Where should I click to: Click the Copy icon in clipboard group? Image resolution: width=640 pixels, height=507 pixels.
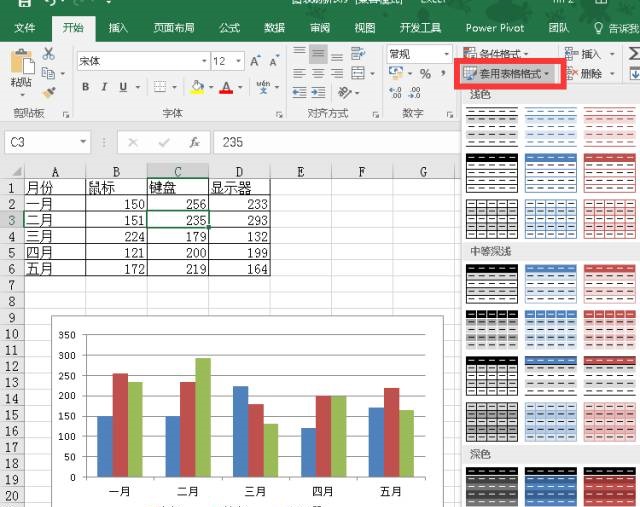click(48, 73)
